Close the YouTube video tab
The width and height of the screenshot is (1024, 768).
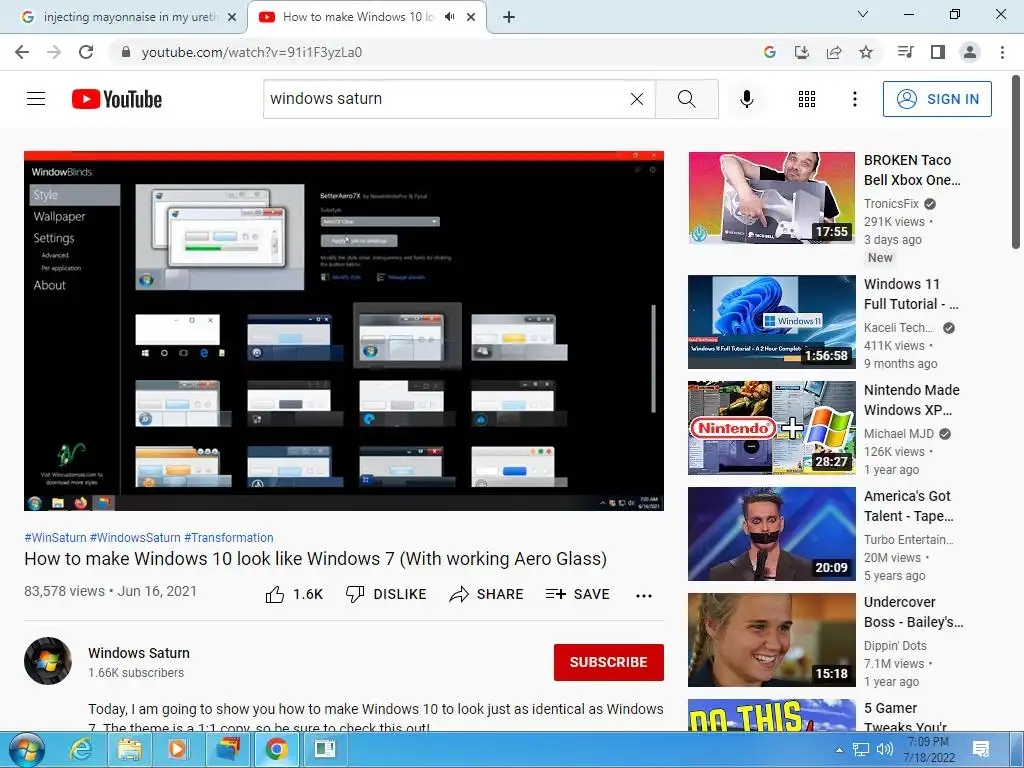pos(471,17)
